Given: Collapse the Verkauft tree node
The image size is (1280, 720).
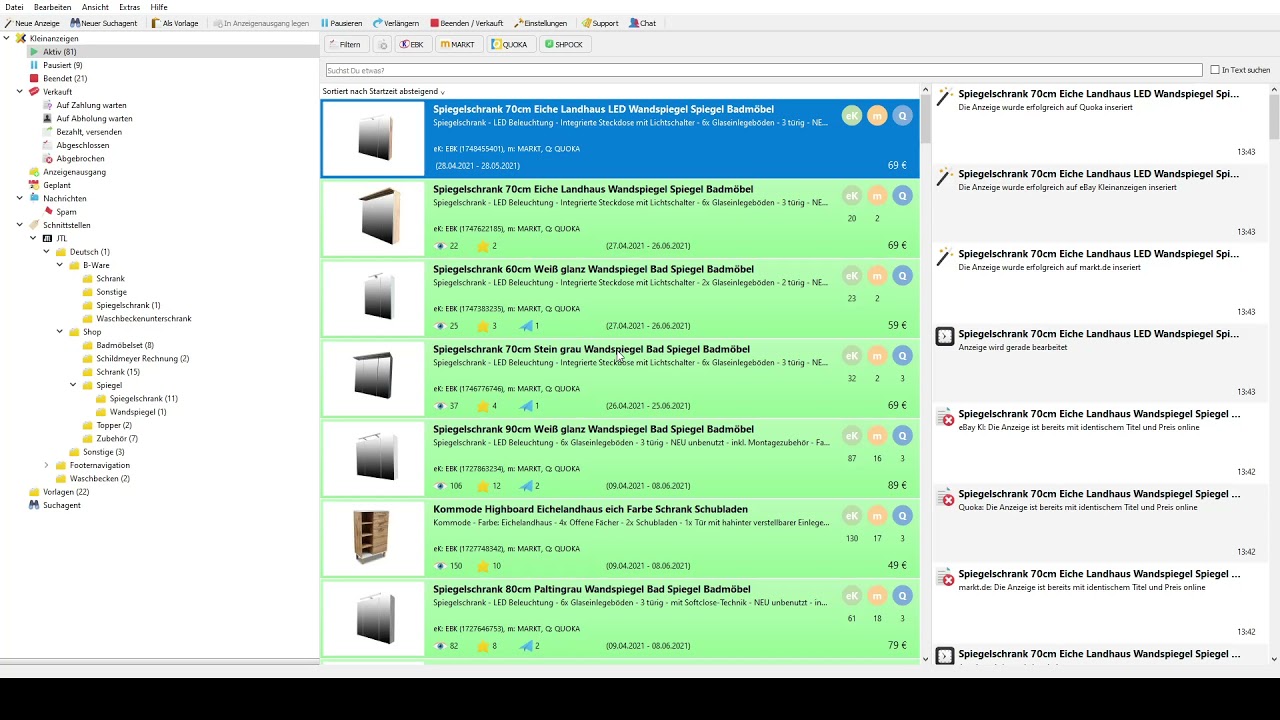Looking at the screenshot, I should tap(19, 92).
